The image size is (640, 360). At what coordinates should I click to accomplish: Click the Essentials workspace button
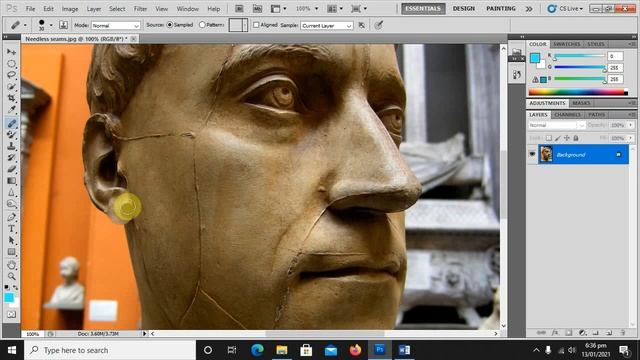[423, 9]
